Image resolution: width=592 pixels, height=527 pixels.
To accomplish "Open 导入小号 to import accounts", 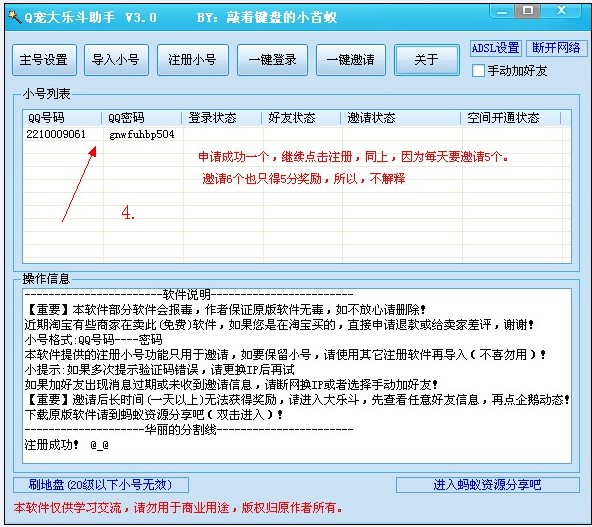I will (x=116, y=60).
